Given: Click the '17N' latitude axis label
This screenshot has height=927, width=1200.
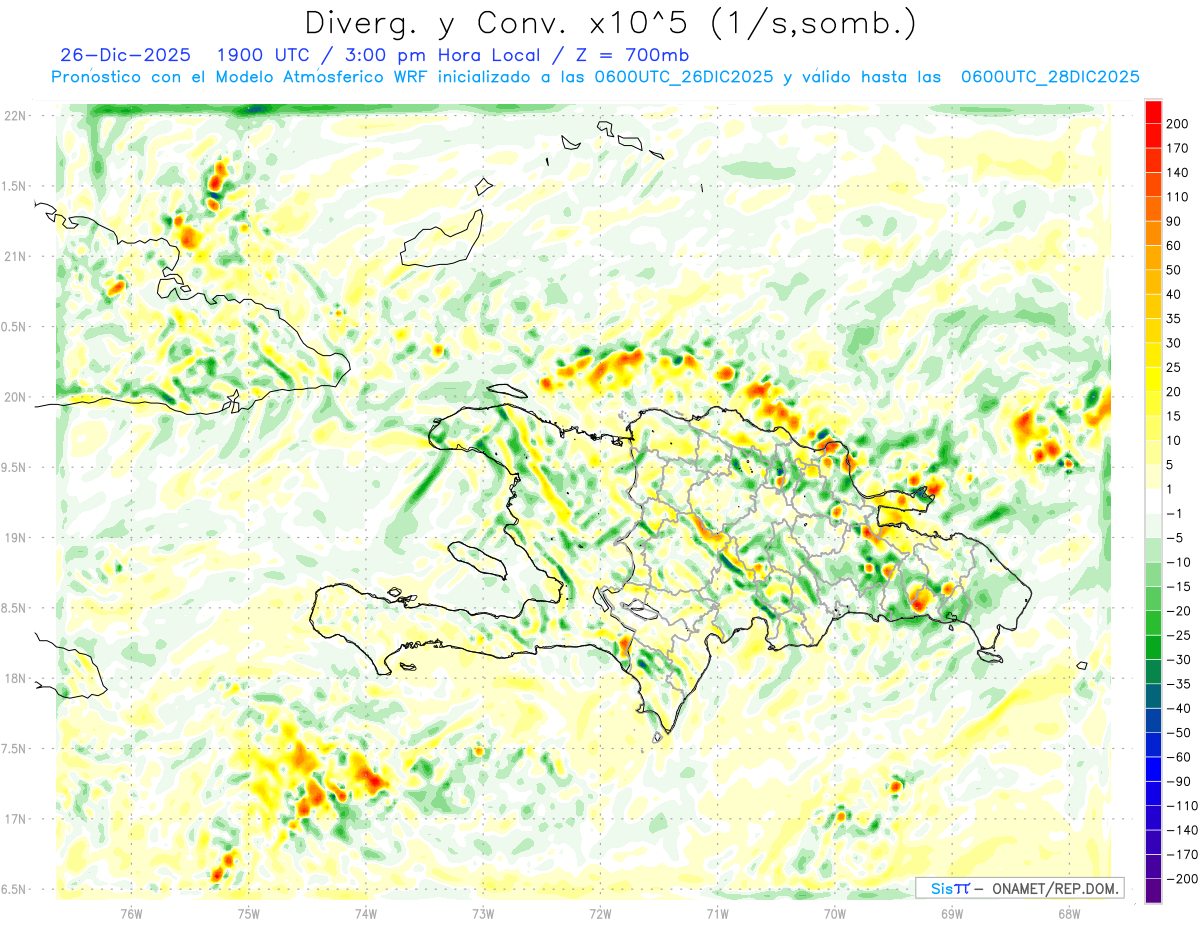Looking at the screenshot, I should coord(16,819).
